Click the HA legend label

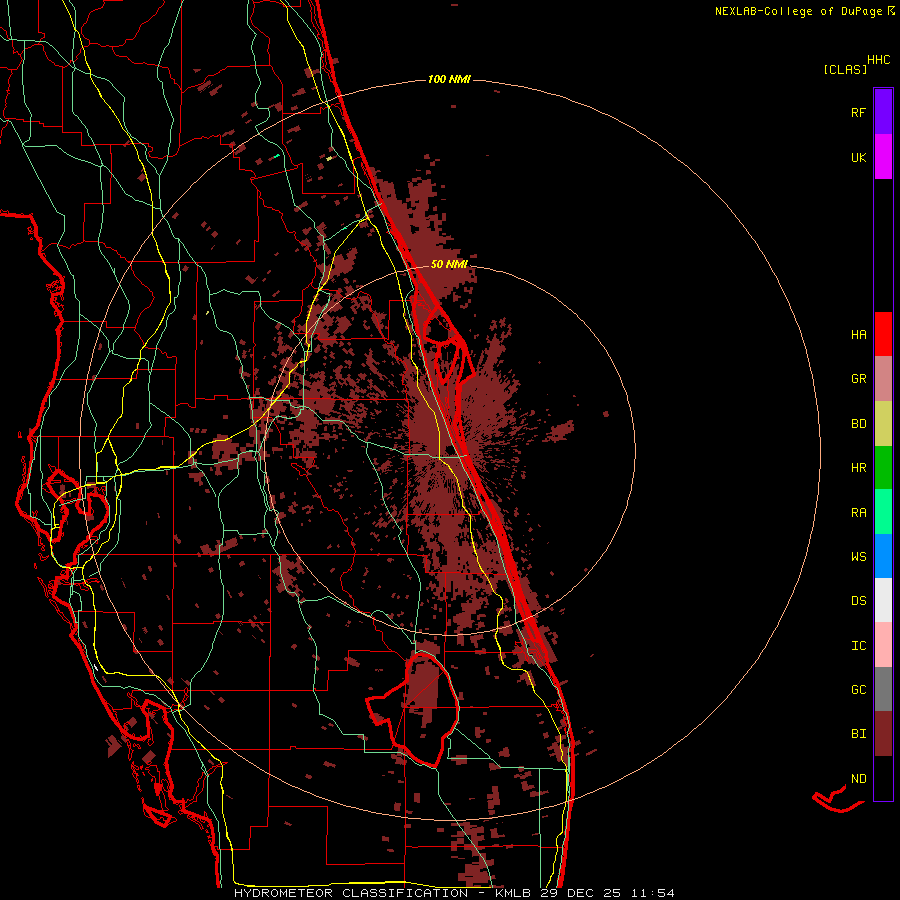858,335
